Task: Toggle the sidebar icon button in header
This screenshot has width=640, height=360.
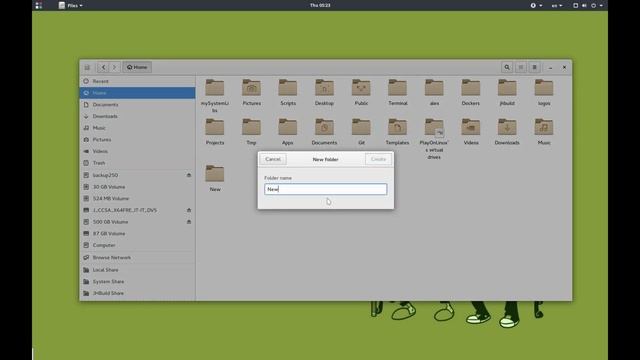Action: pos(87,67)
